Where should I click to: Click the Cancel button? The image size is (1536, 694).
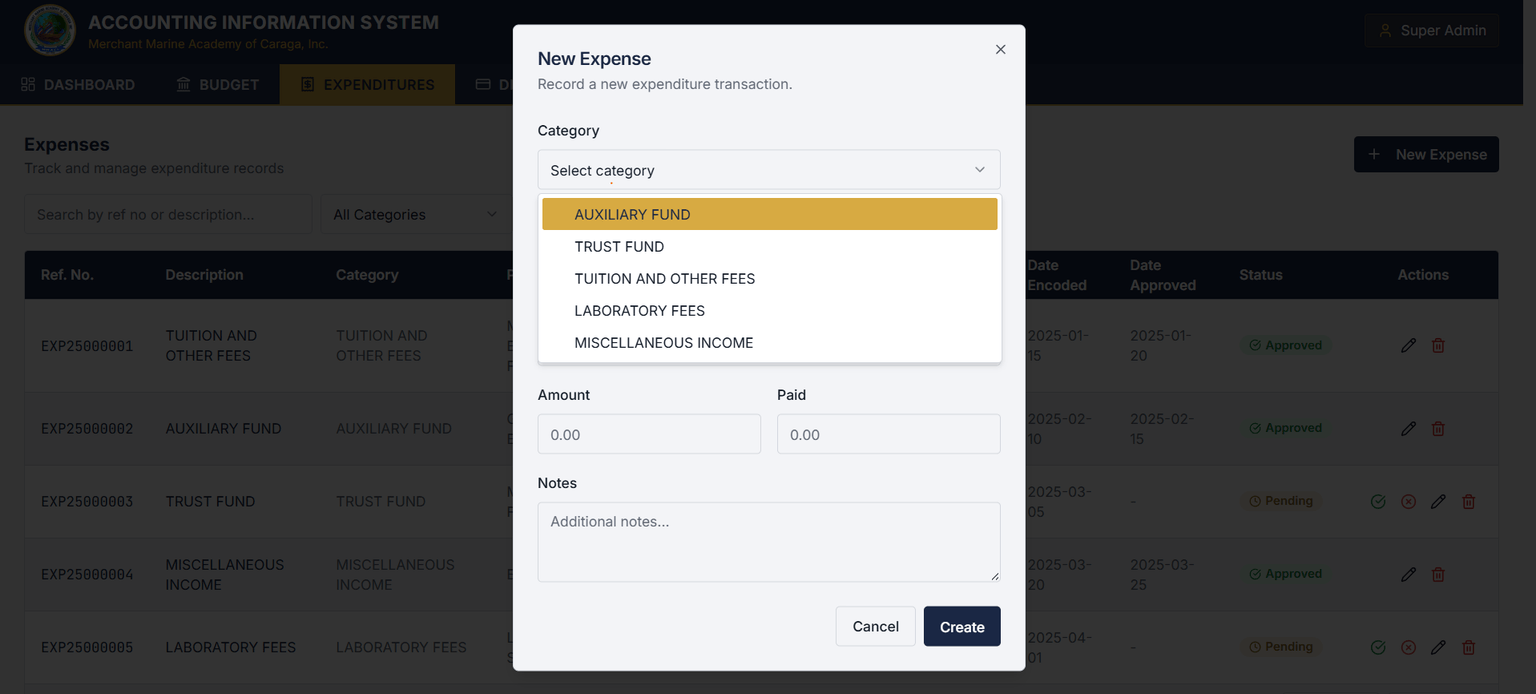tap(875, 626)
